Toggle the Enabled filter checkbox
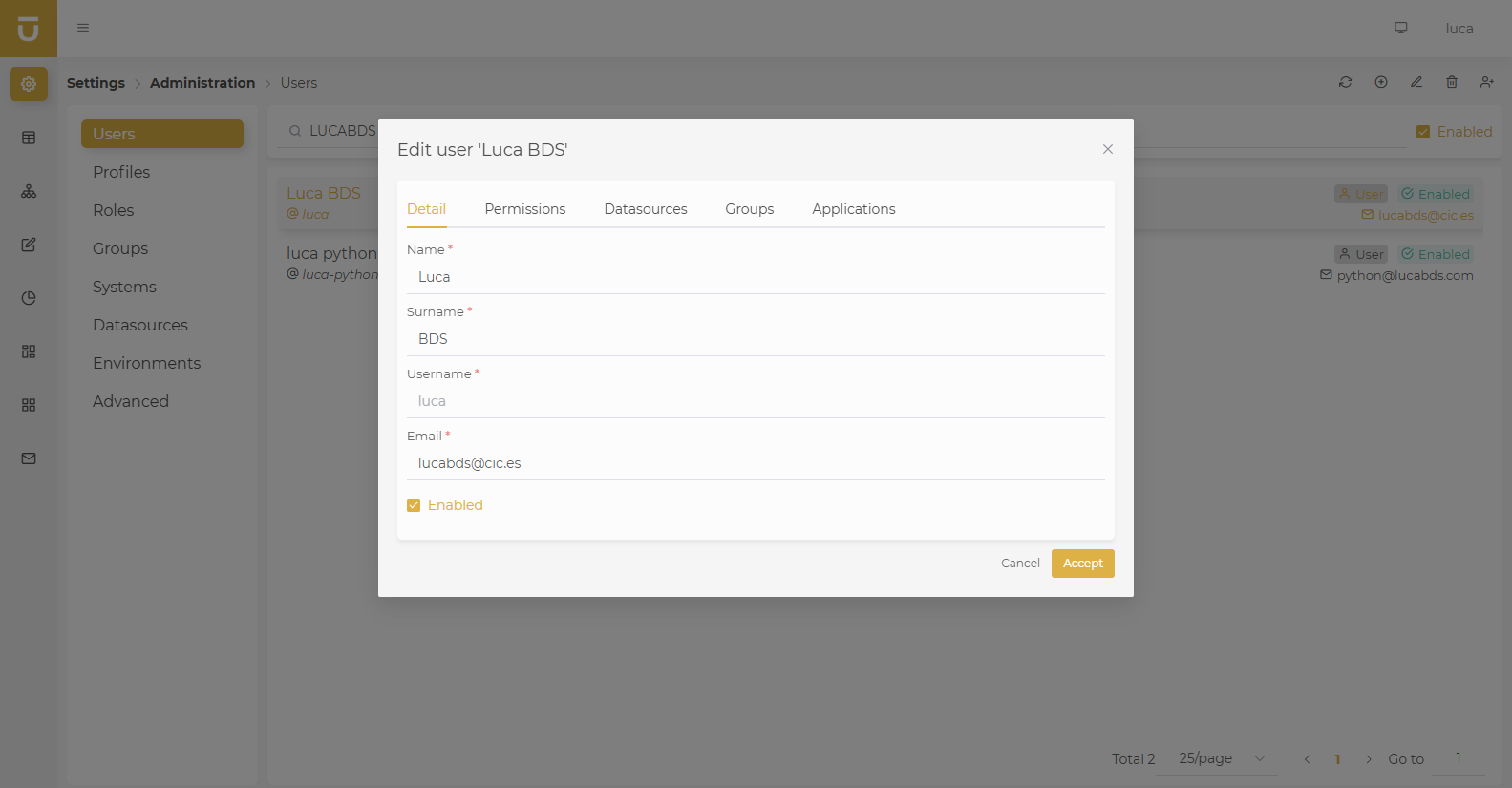This screenshot has height=788, width=1512. pos(1423,132)
